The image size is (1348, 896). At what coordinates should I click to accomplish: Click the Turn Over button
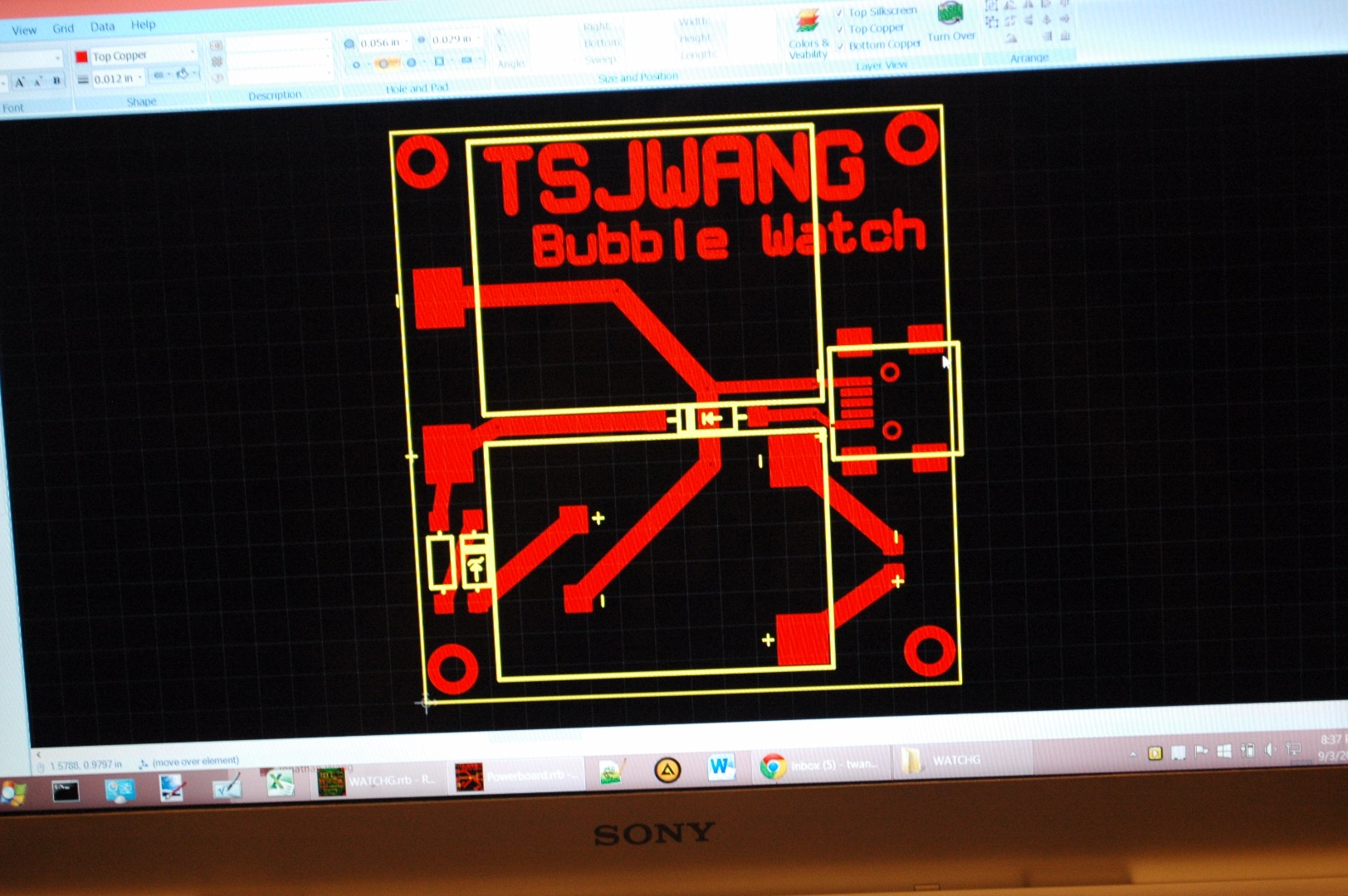[x=951, y=22]
